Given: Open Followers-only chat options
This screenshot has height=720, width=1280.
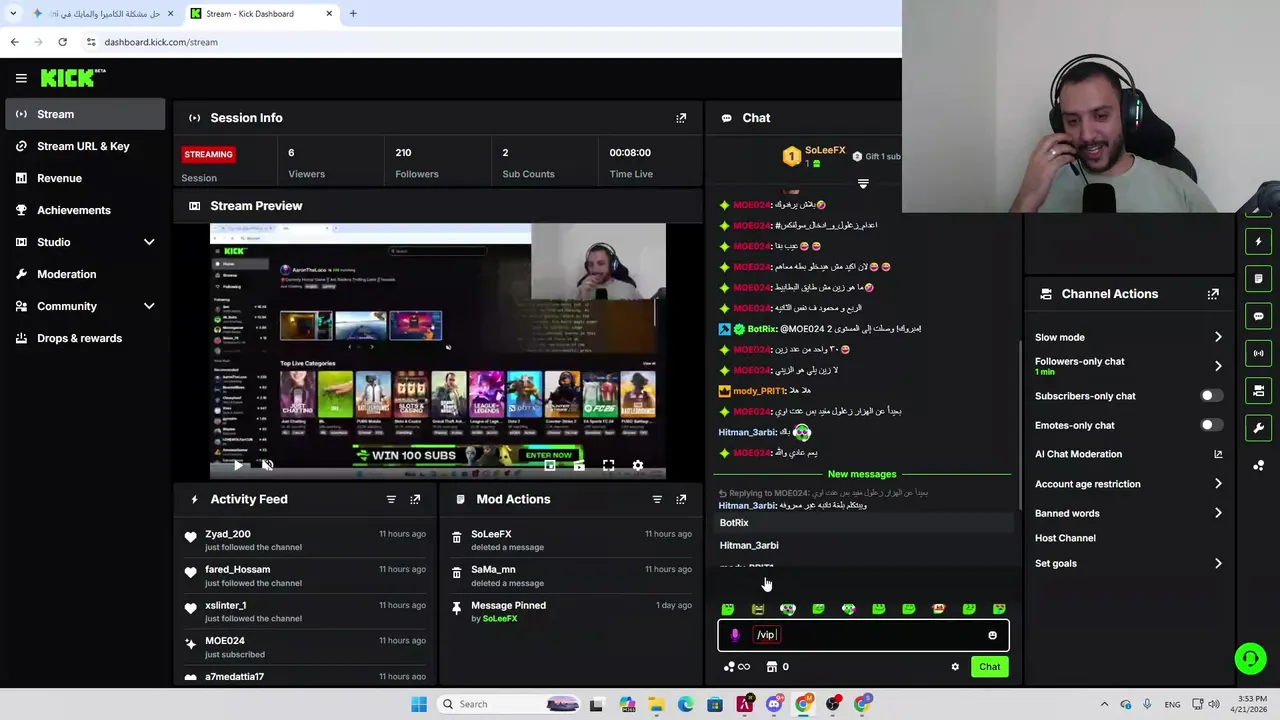Looking at the screenshot, I should pyautogui.click(x=1129, y=366).
